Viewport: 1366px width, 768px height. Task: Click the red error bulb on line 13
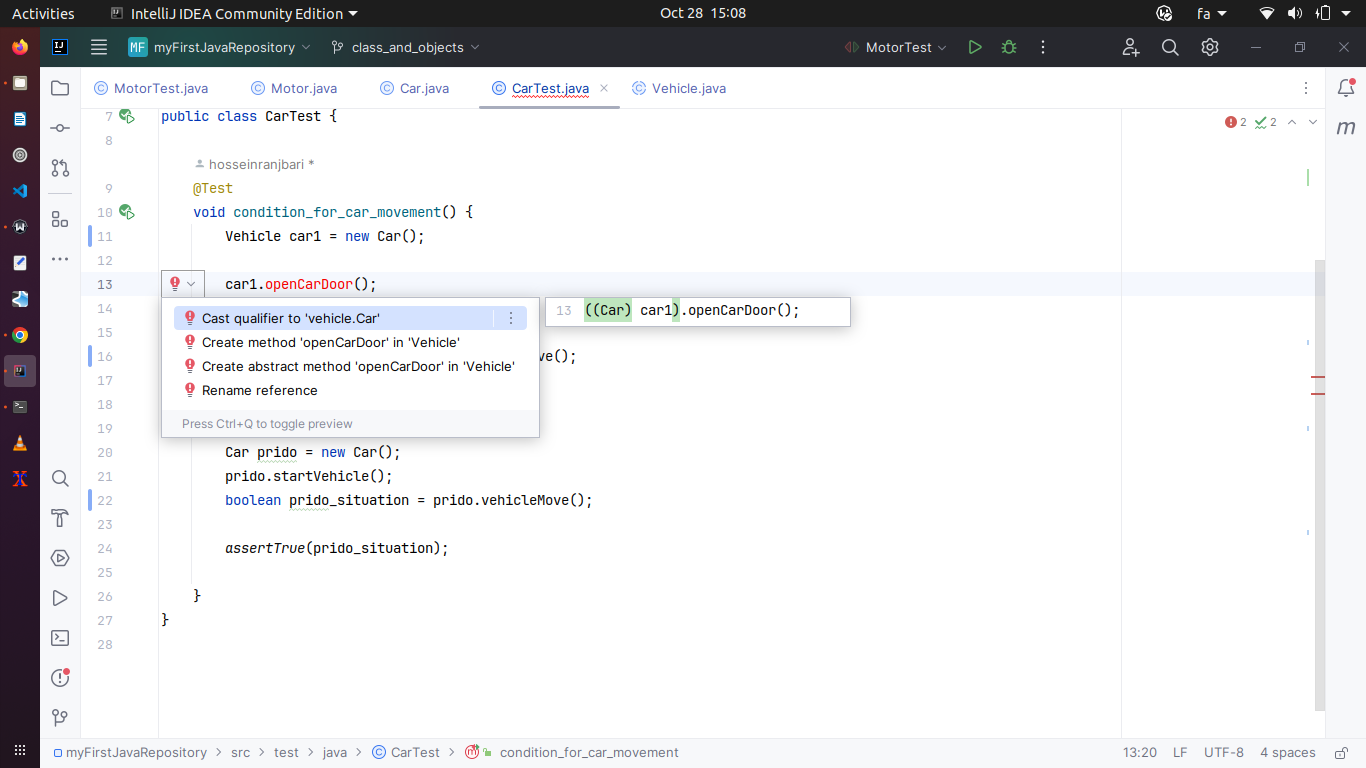click(x=175, y=284)
